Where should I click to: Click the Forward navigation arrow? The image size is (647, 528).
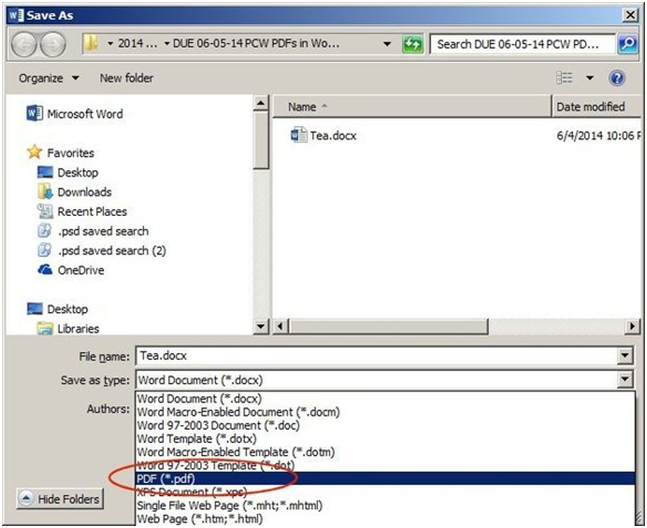(53, 44)
